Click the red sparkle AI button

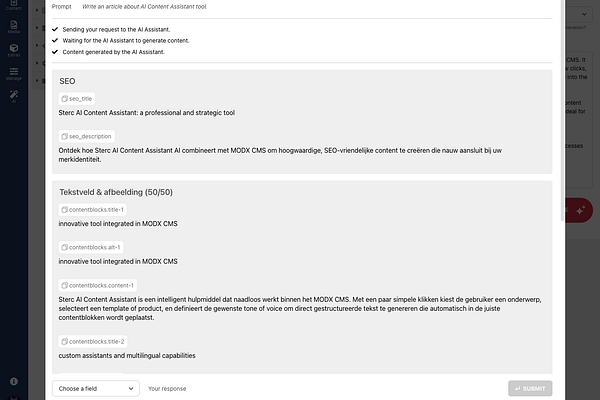click(580, 210)
